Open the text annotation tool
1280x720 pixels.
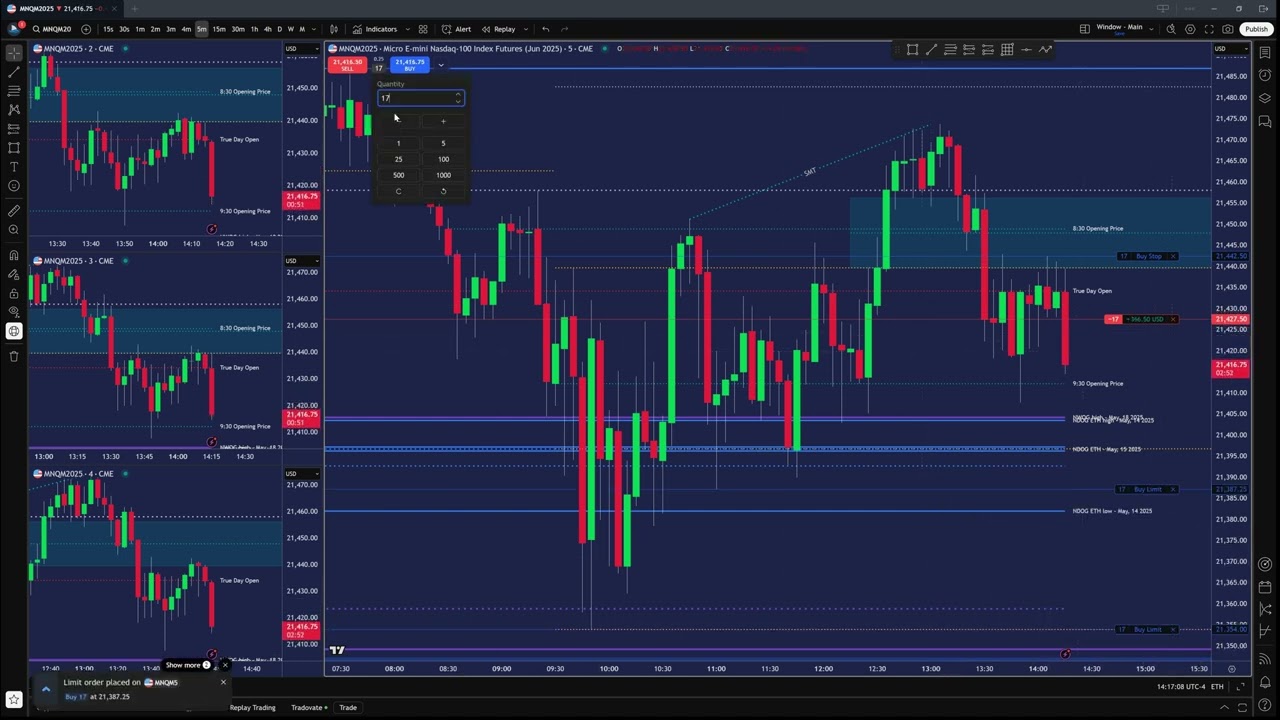click(x=14, y=166)
